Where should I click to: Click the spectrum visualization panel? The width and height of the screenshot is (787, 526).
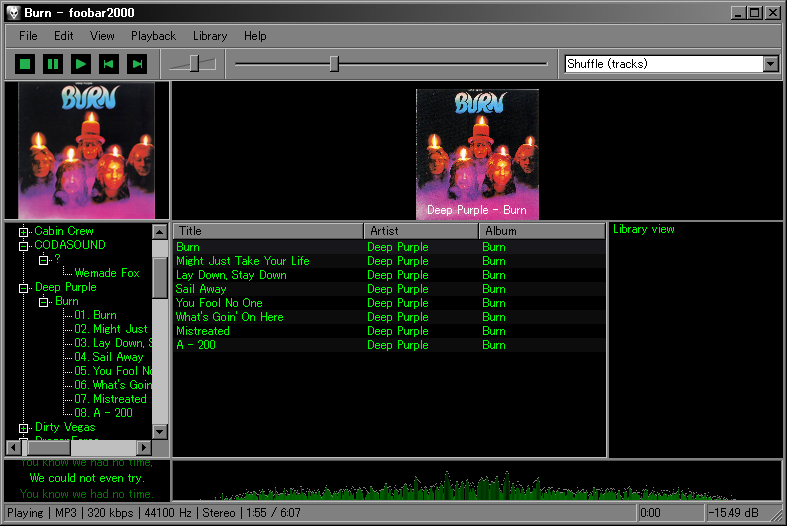tap(477, 480)
